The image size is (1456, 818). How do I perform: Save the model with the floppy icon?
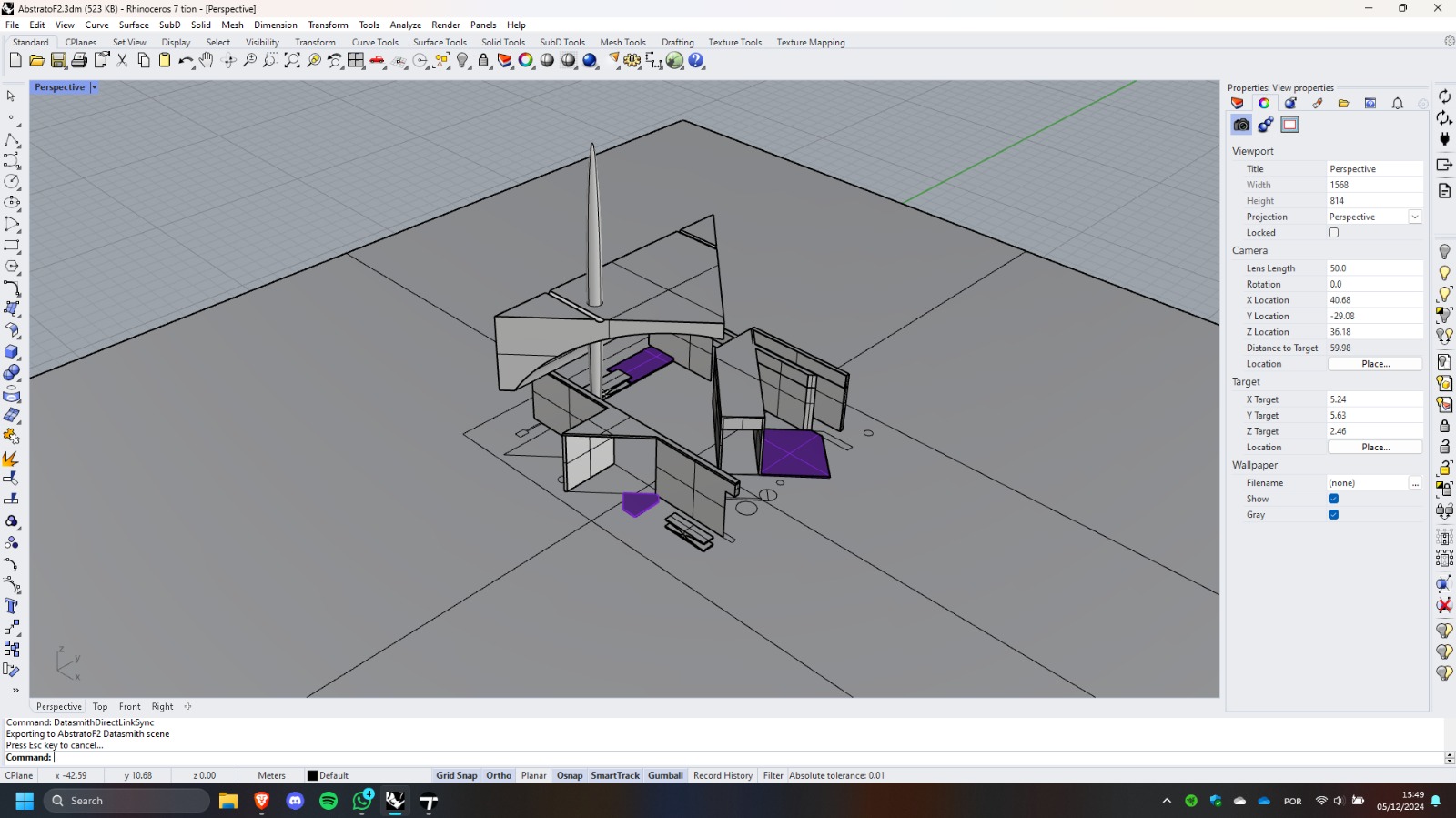58,60
